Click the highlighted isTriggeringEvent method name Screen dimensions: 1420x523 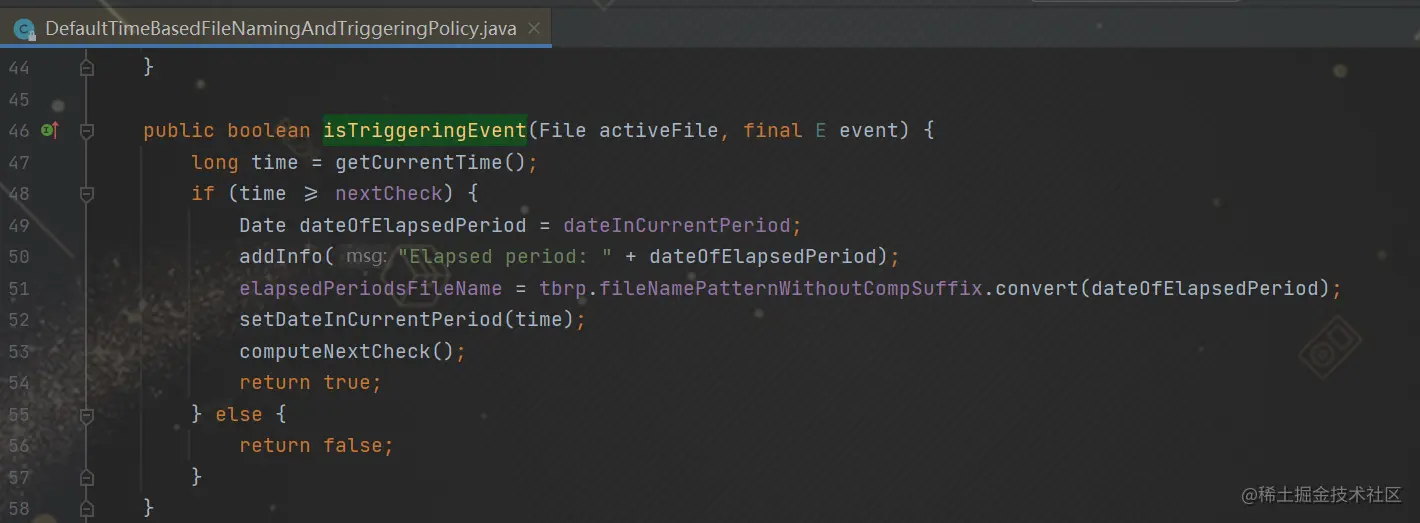click(425, 130)
